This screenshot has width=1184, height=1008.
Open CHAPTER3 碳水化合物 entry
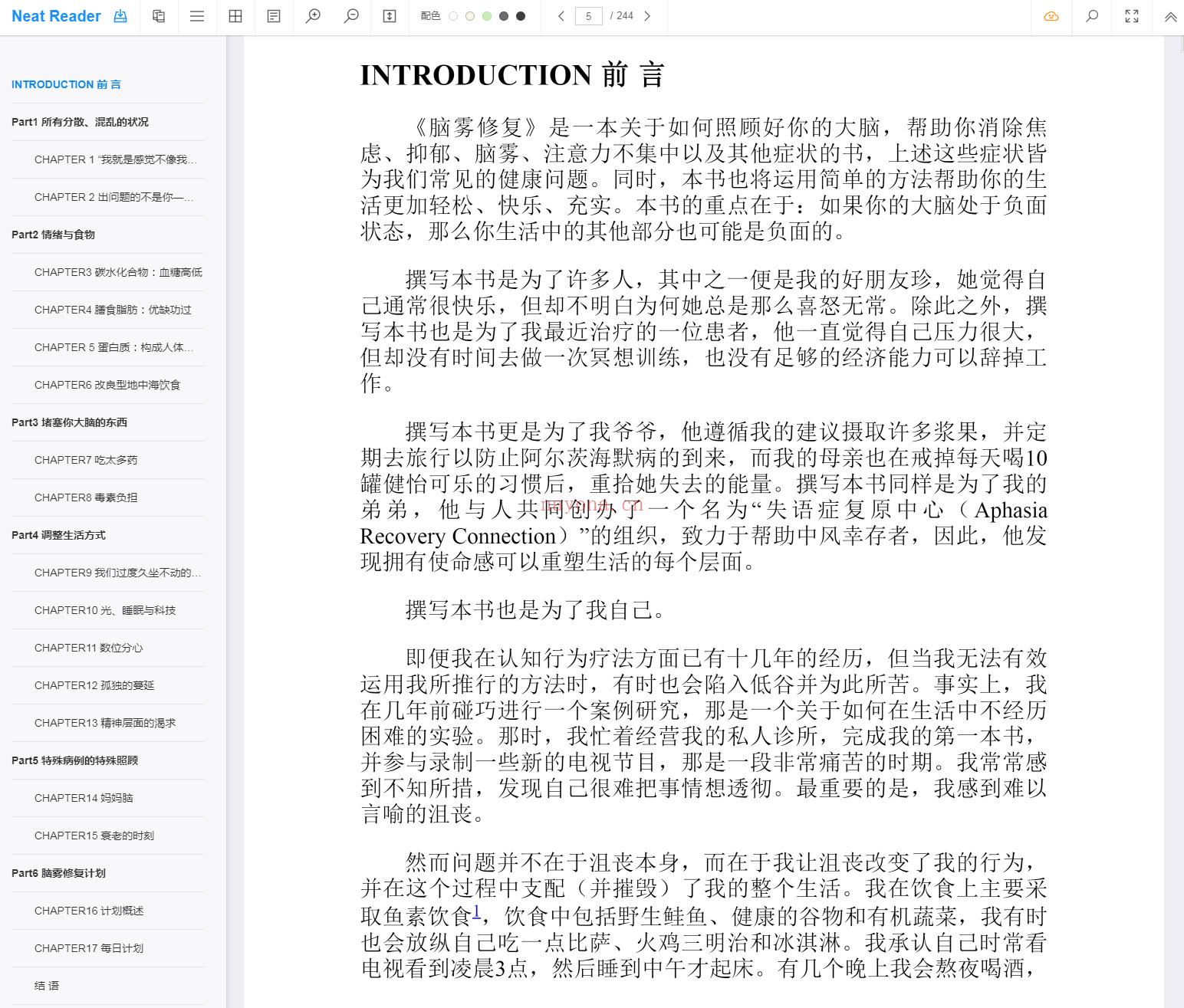(x=118, y=272)
